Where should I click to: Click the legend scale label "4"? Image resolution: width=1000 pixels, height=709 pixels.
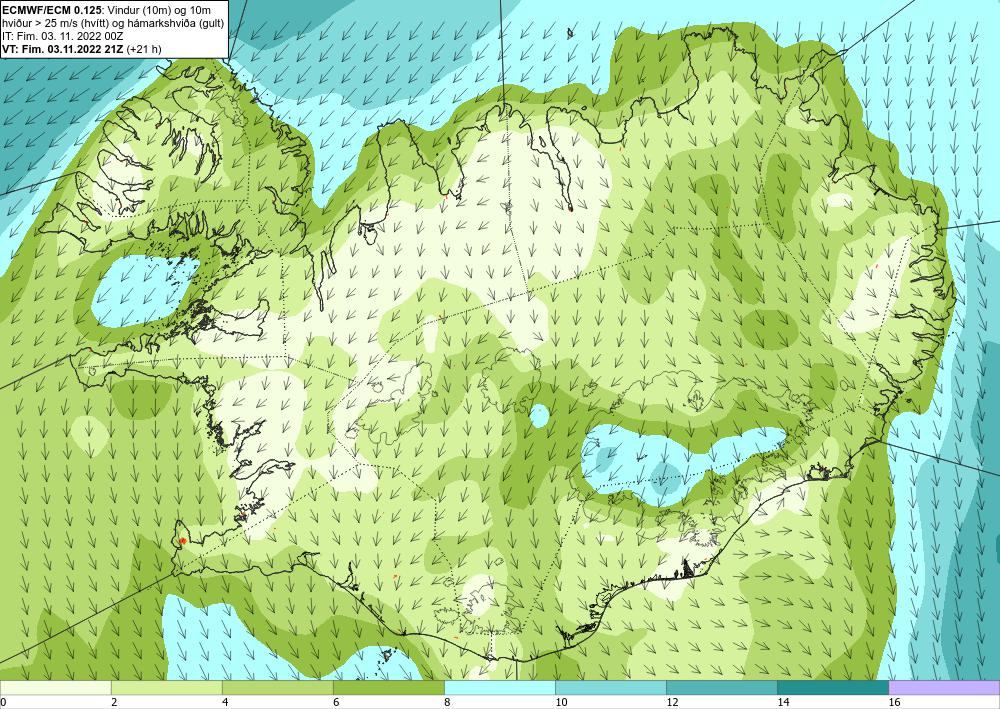224,702
